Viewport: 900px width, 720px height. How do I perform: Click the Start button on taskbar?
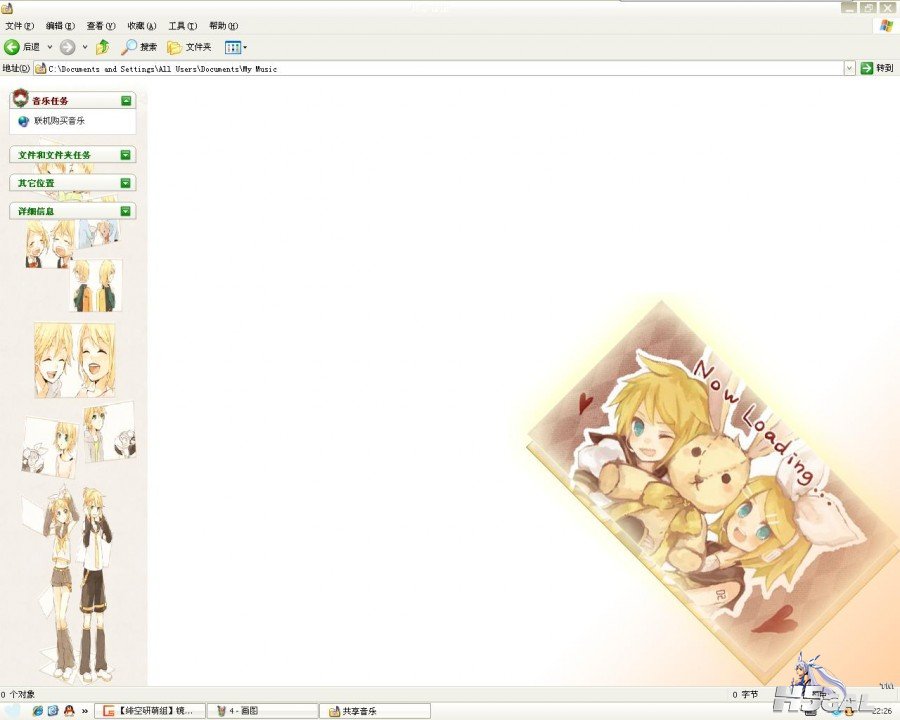pyautogui.click(x=13, y=711)
